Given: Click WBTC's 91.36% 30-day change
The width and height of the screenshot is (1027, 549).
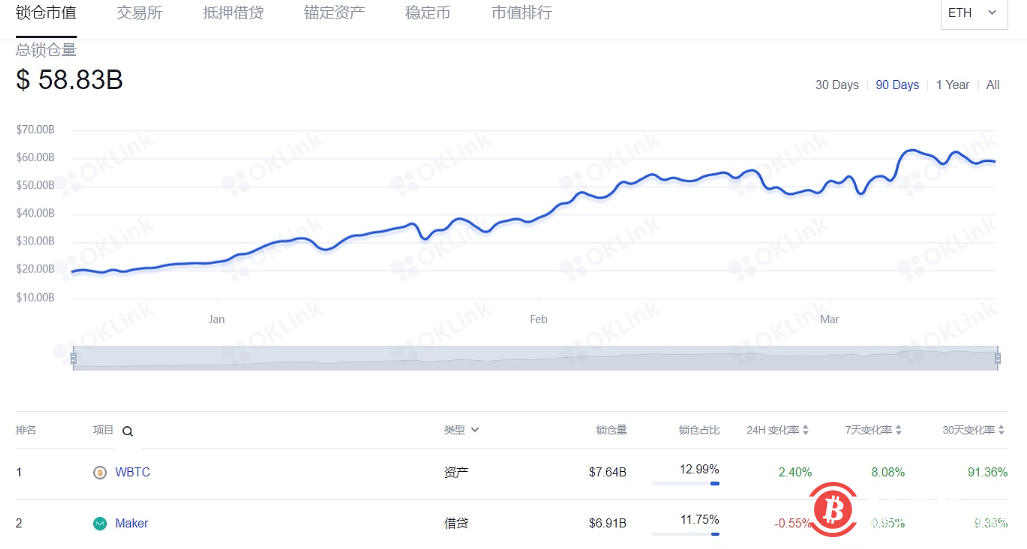Looking at the screenshot, I should [987, 472].
